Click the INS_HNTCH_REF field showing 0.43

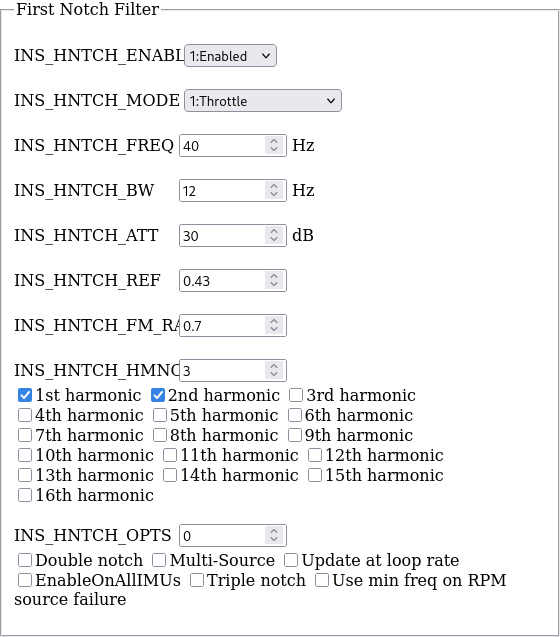click(233, 280)
